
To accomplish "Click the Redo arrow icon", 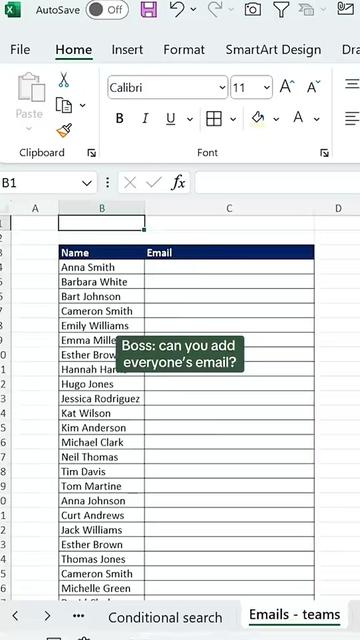I will click(x=215, y=9).
